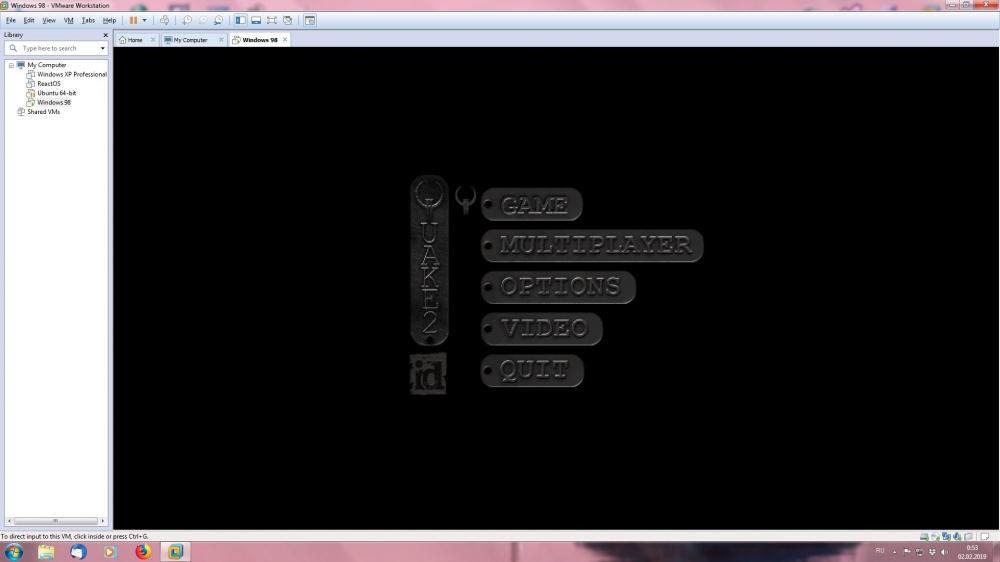Open the snapshot manager
1000x562 pixels.
point(219,20)
